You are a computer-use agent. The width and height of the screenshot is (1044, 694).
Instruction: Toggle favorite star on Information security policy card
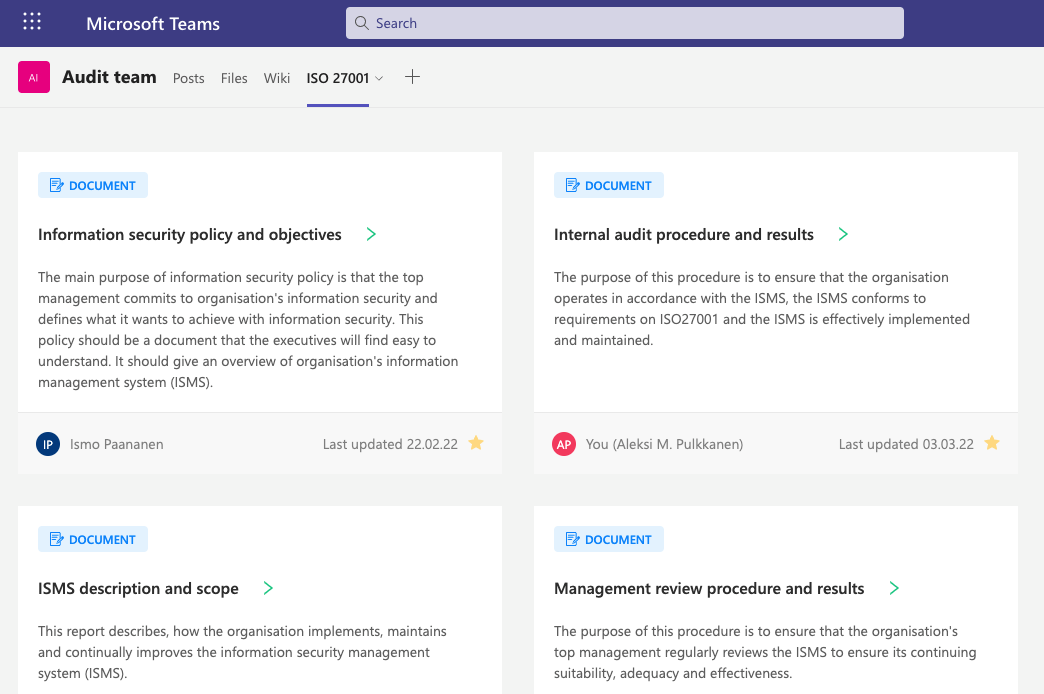(476, 443)
